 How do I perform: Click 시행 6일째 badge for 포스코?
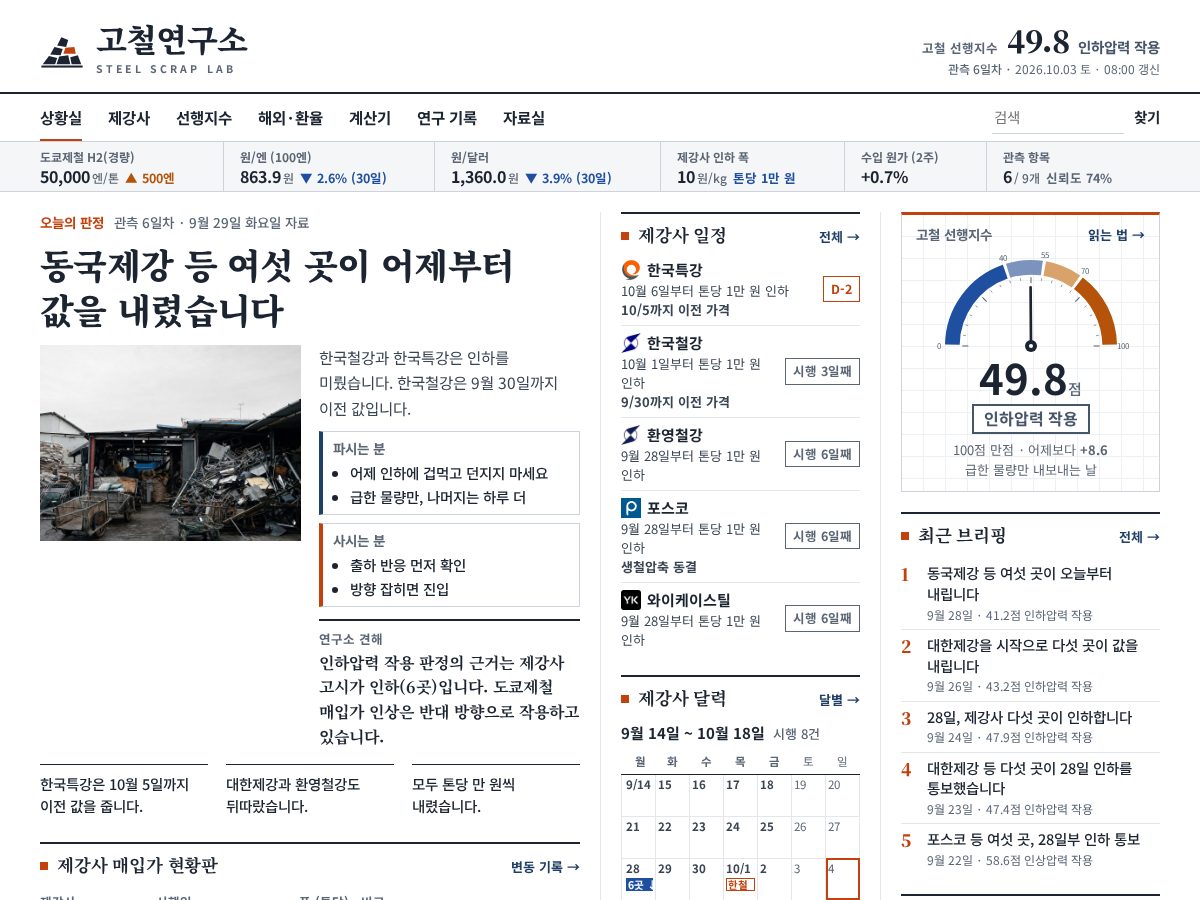(x=822, y=536)
